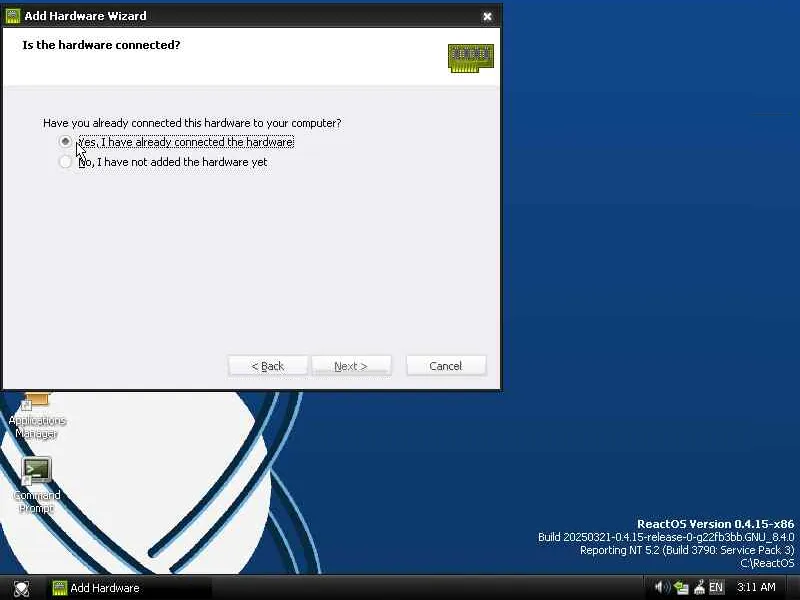Click the hardware card icon in header
Viewport: 800px width, 600px height.
pyautogui.click(x=470, y=58)
